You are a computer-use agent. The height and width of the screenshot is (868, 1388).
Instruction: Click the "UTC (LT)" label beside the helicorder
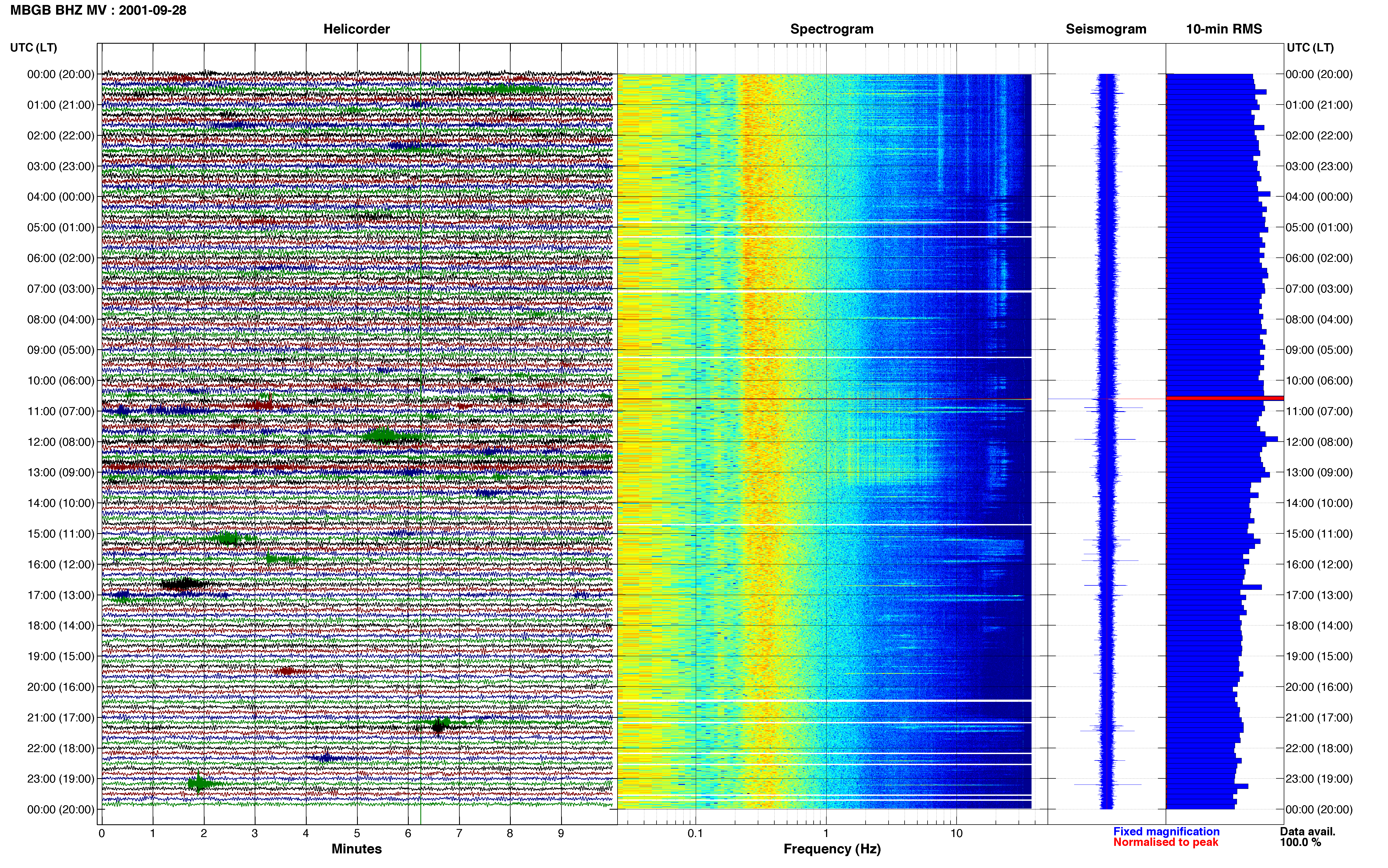pos(33,48)
